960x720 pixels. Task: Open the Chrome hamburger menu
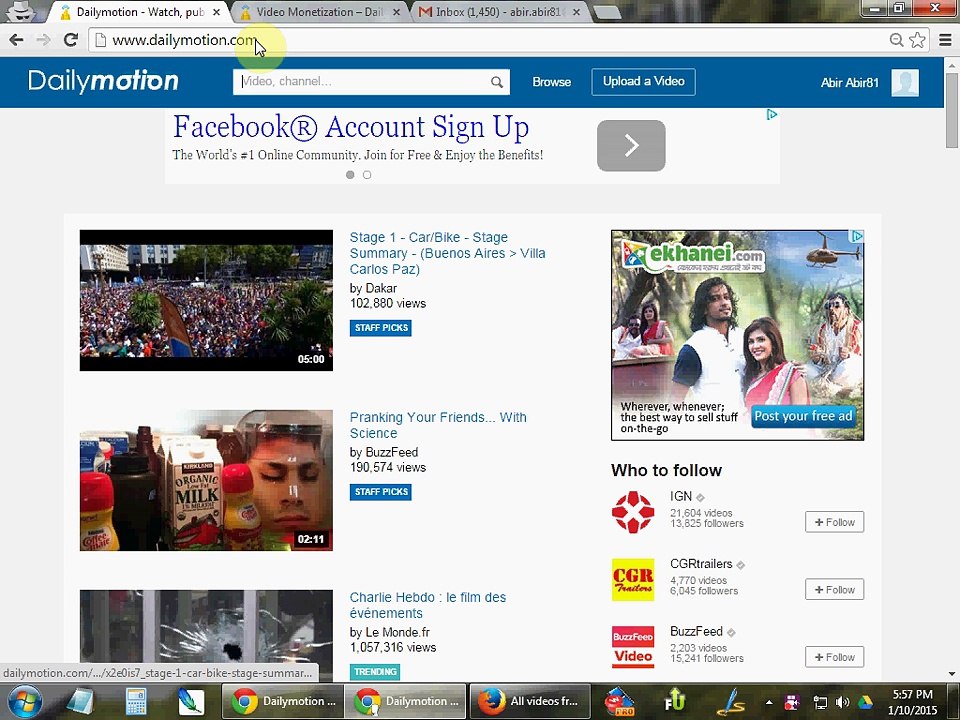945,40
